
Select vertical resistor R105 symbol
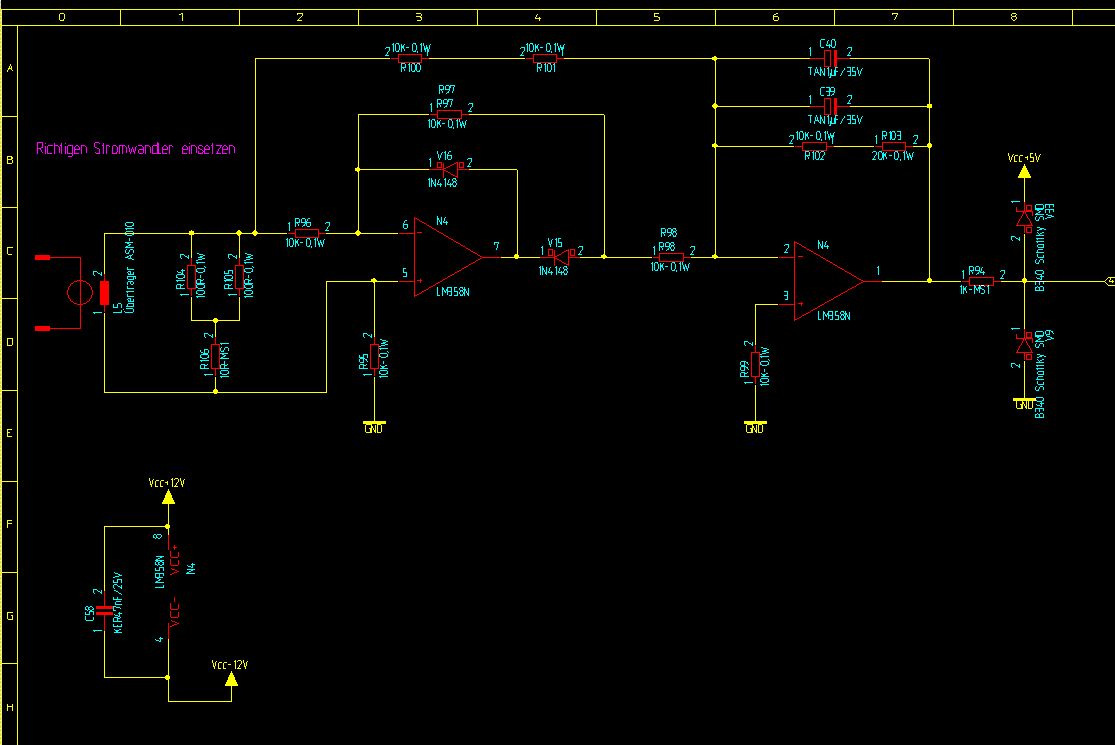[x=239, y=277]
